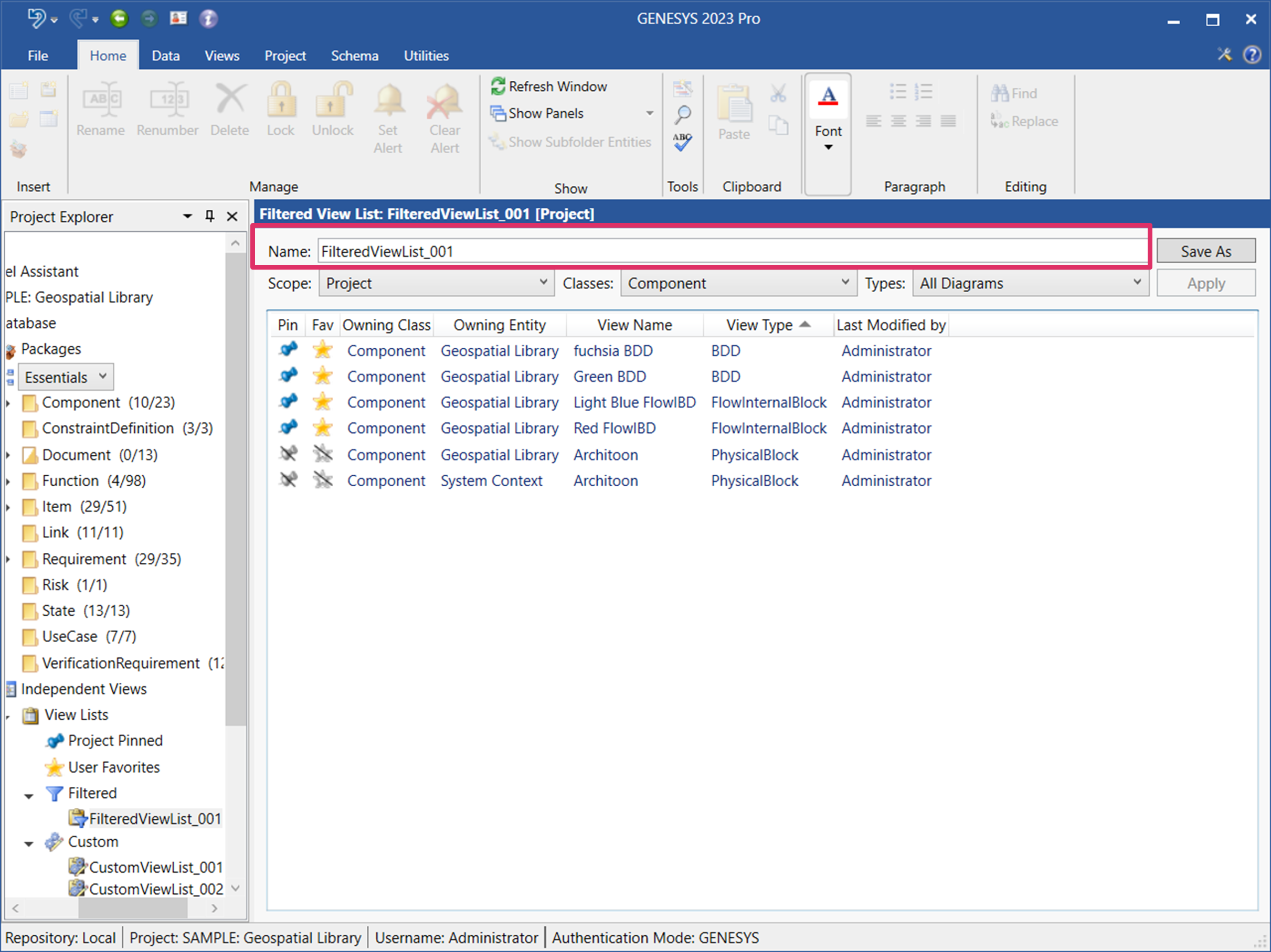Click the Save As button
The width and height of the screenshot is (1271, 952).
coord(1205,251)
